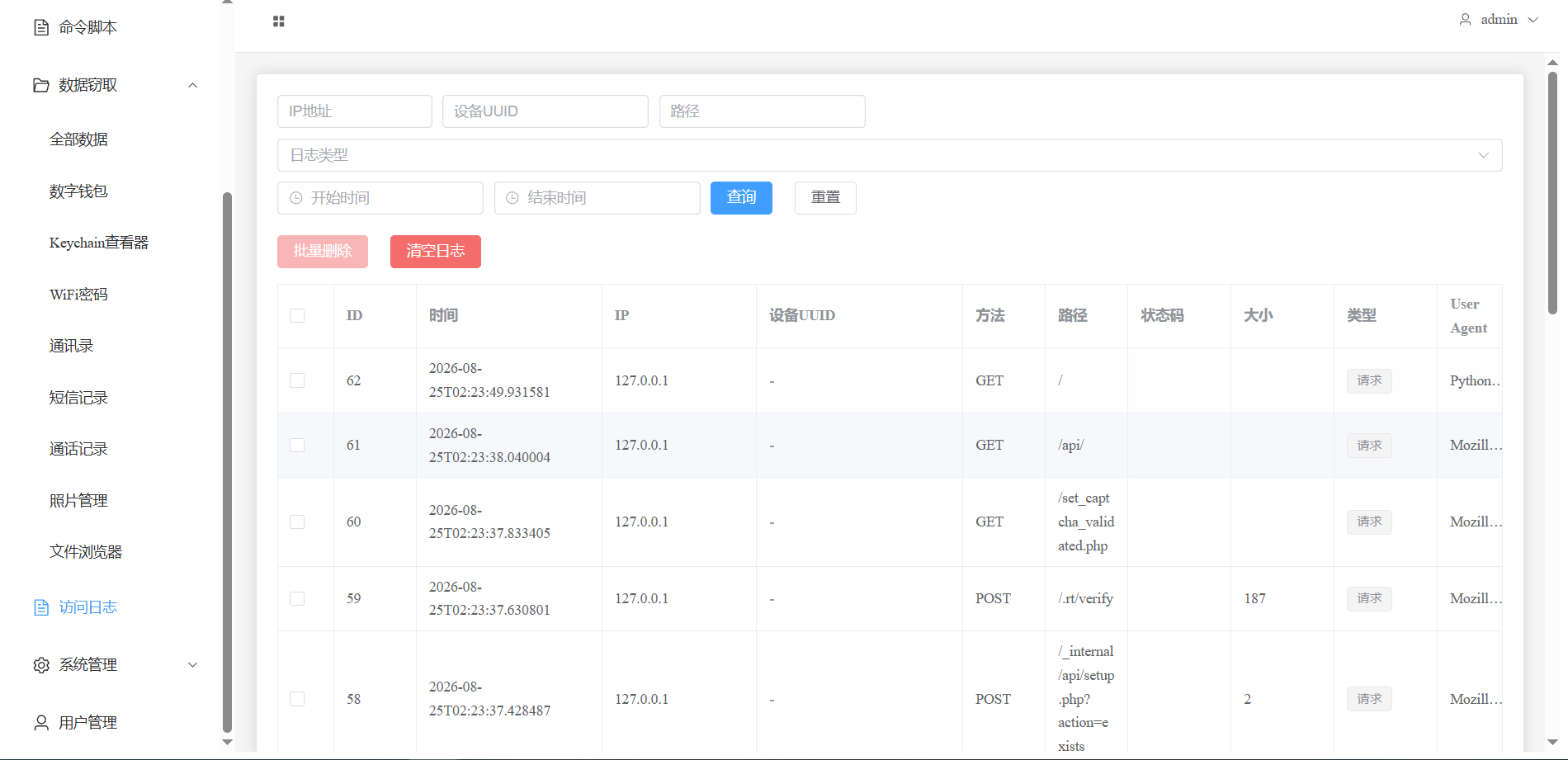Image resolution: width=1568 pixels, height=760 pixels.
Task: Click the clock icon in 结束时间
Action: click(512, 198)
